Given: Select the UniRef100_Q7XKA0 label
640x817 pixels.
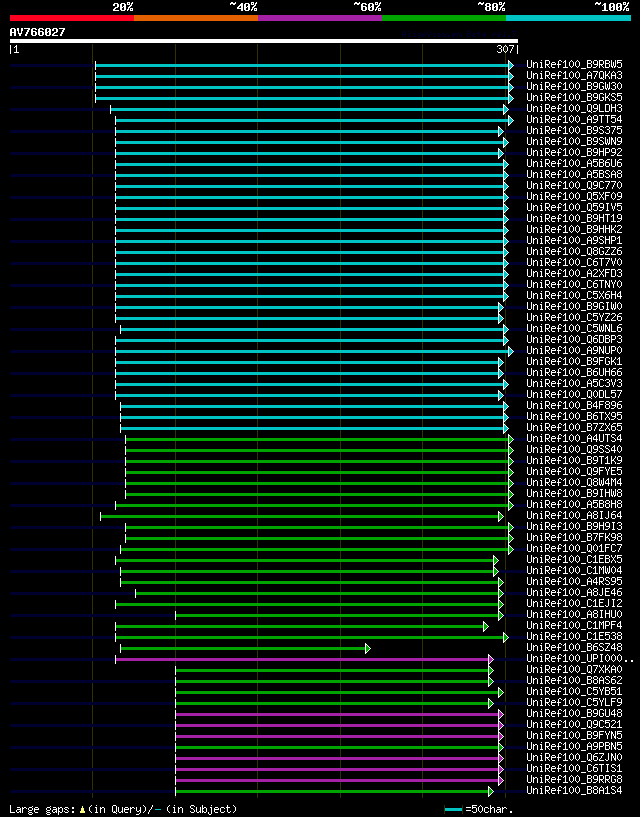Looking at the screenshot, I should (x=574, y=670).
